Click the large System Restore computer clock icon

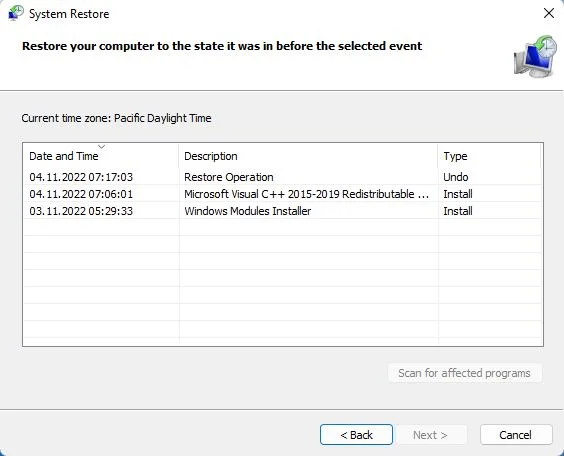click(536, 56)
